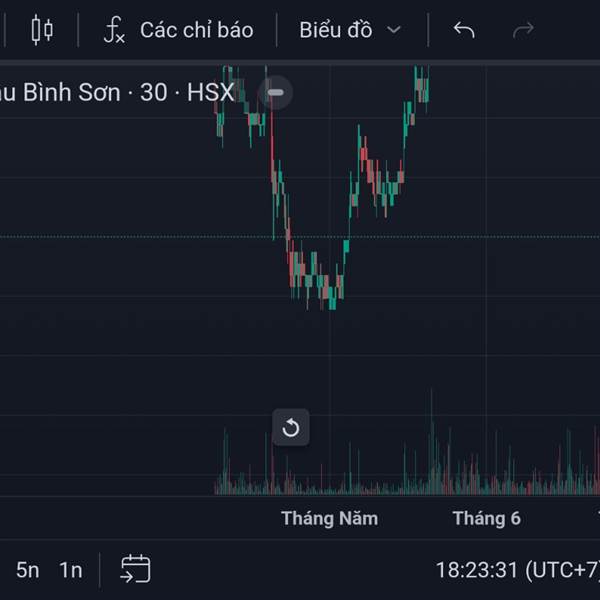Select the 5n time range
Screen dimensions: 600x600
(x=28, y=570)
